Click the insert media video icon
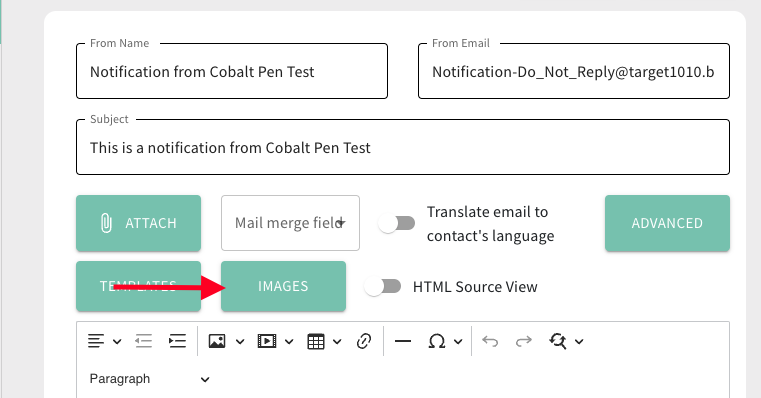The width and height of the screenshot is (761, 398). [266, 341]
